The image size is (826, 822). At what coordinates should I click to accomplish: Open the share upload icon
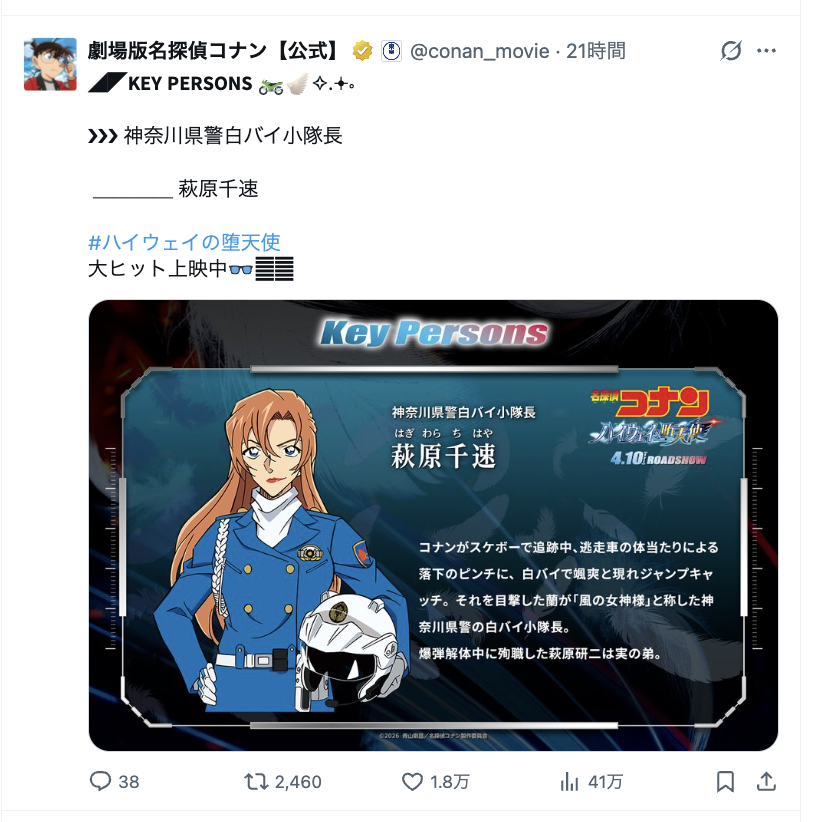click(x=766, y=781)
